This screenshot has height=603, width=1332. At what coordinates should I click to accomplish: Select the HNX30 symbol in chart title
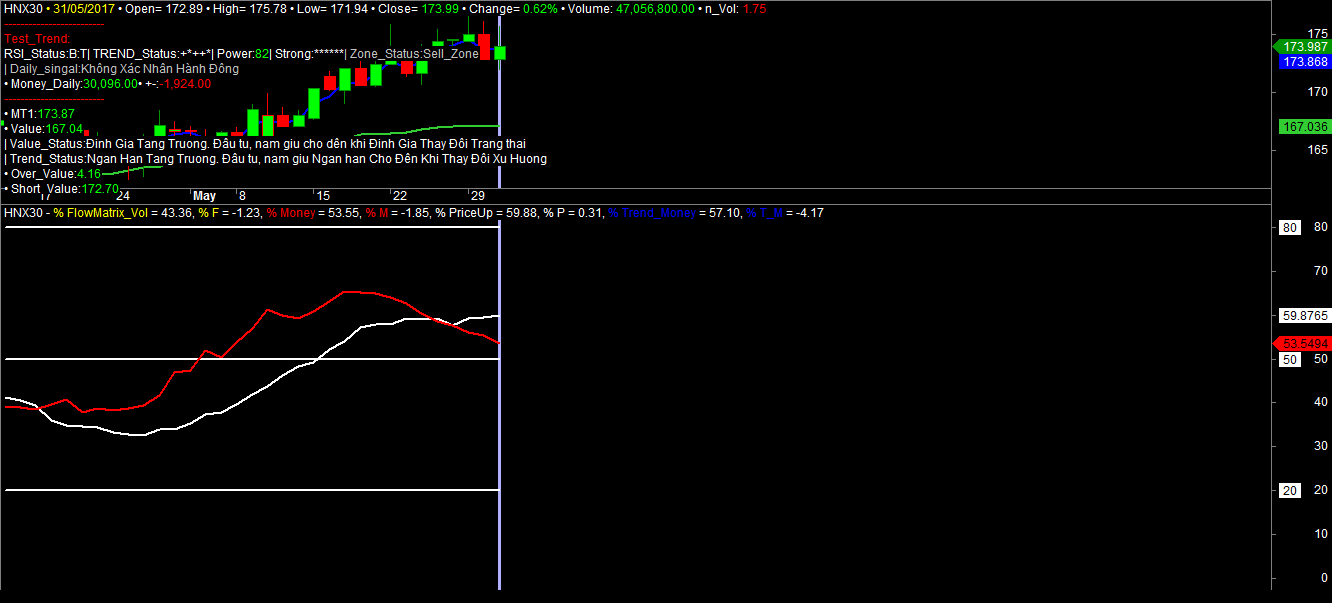(24, 8)
